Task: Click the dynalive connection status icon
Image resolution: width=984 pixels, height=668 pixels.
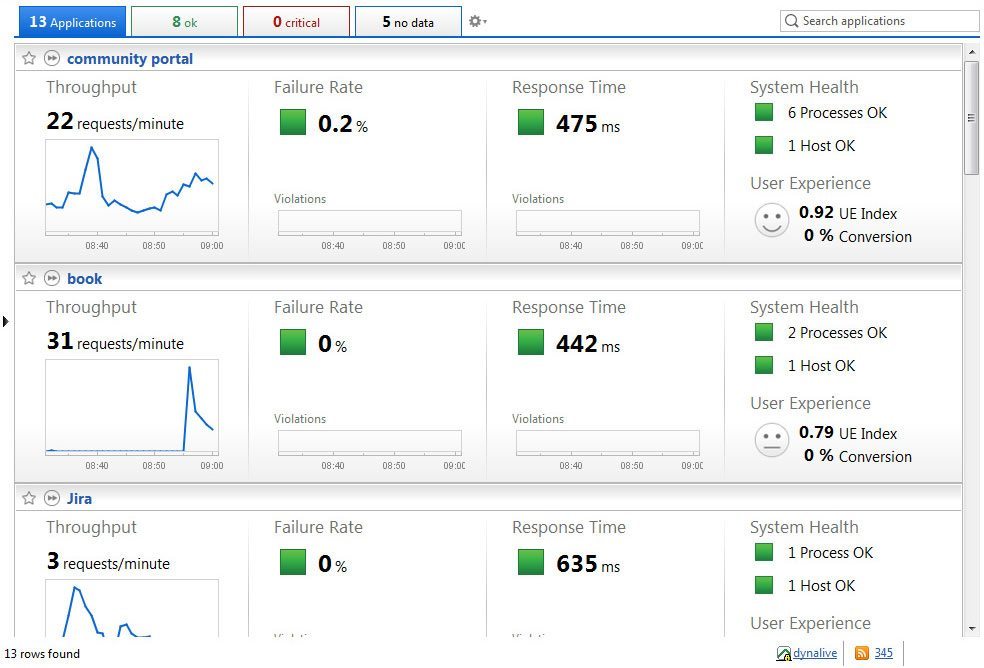Action: coord(784,654)
